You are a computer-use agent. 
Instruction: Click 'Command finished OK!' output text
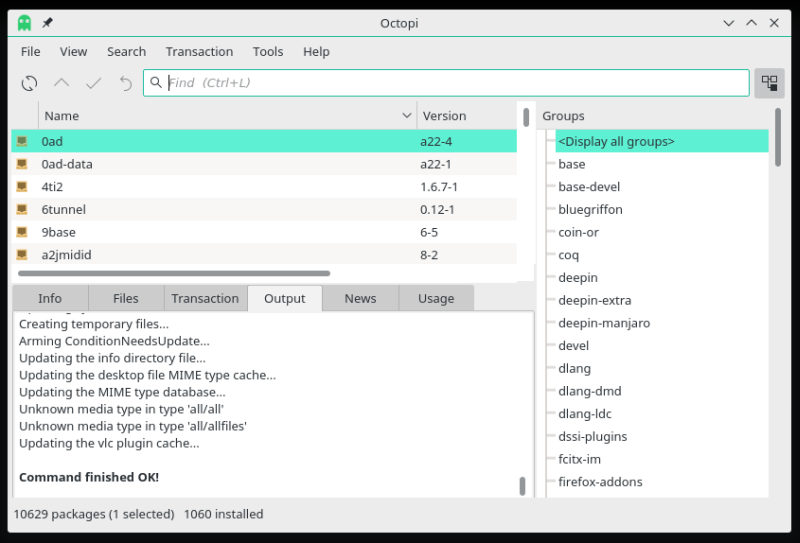pos(89,477)
